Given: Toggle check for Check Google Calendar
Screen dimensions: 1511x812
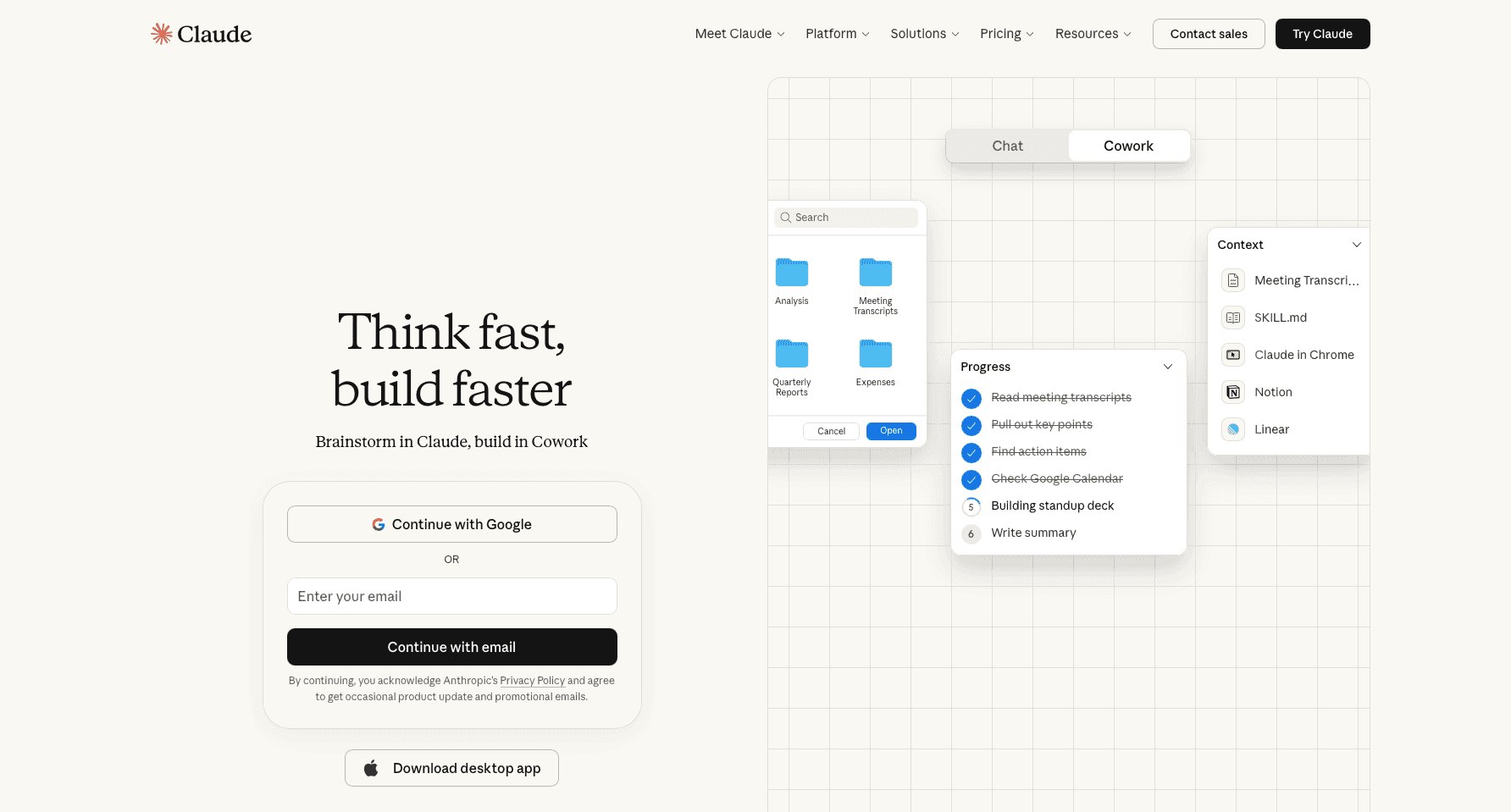Looking at the screenshot, I should [971, 479].
